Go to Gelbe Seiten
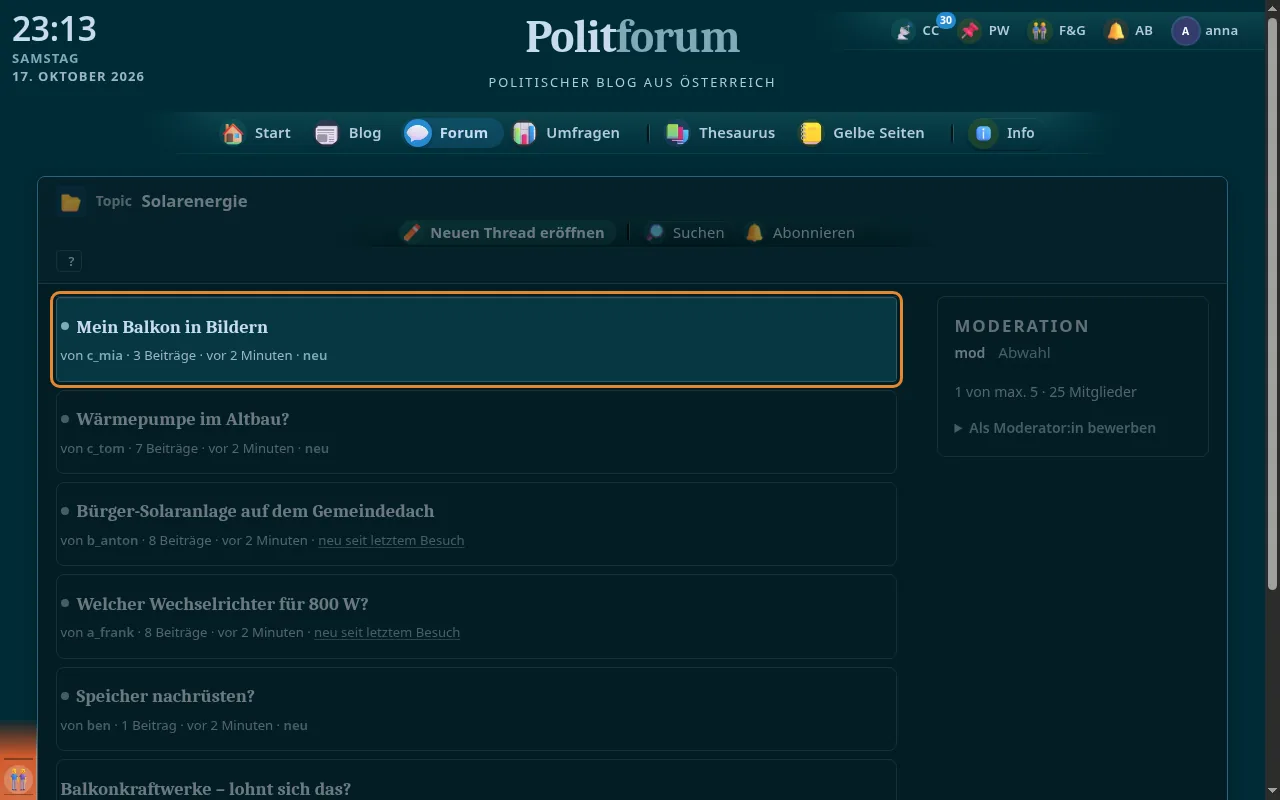This screenshot has width=1280, height=800. pos(862,133)
